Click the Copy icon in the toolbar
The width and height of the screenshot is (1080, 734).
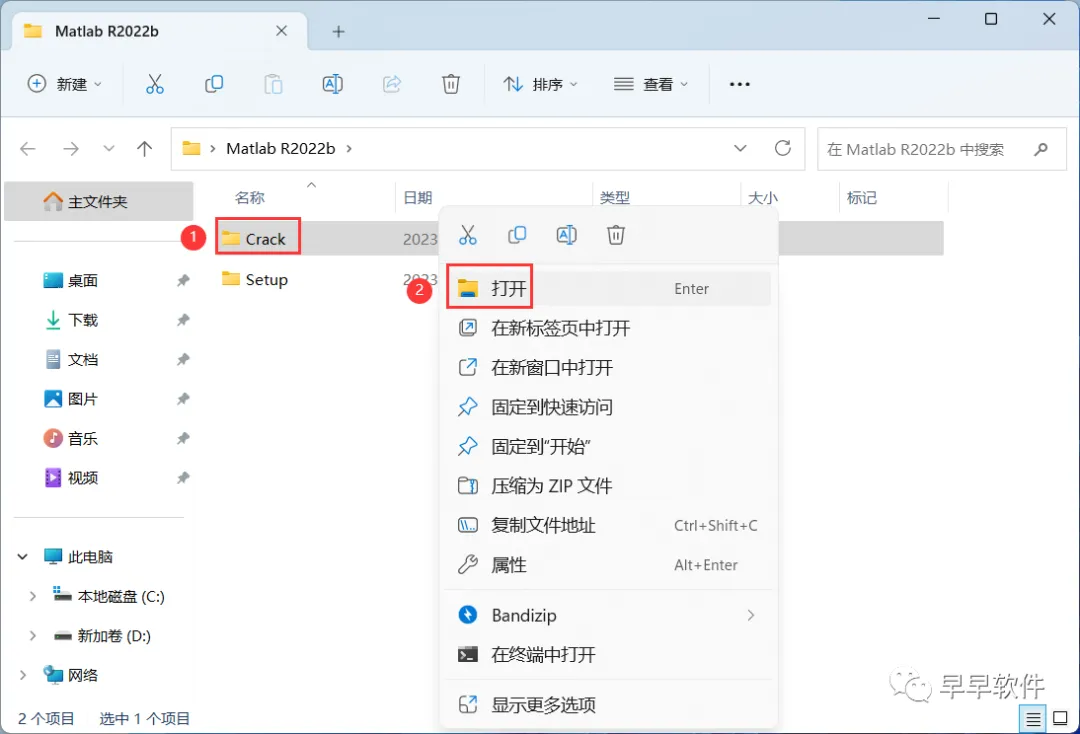214,84
